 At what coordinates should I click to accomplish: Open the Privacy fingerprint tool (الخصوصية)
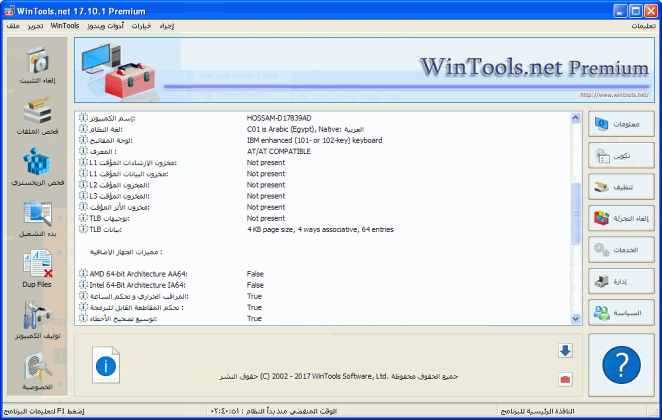[37, 371]
